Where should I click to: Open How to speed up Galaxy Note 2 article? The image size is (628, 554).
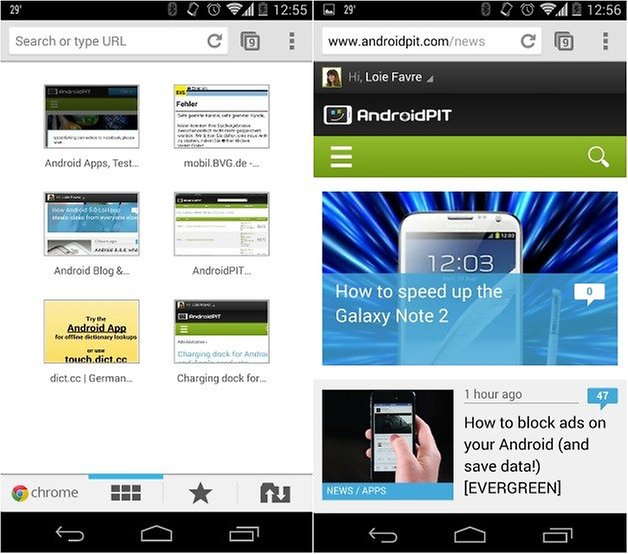click(470, 278)
